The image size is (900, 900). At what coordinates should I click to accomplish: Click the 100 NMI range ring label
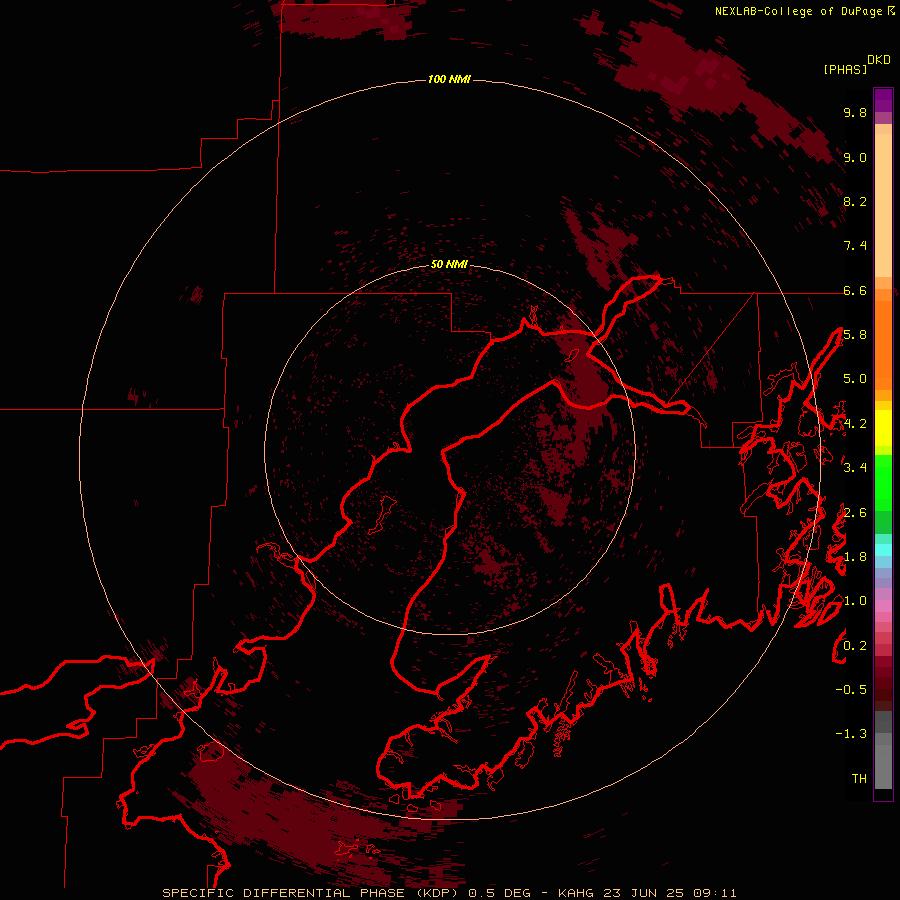coord(449,79)
